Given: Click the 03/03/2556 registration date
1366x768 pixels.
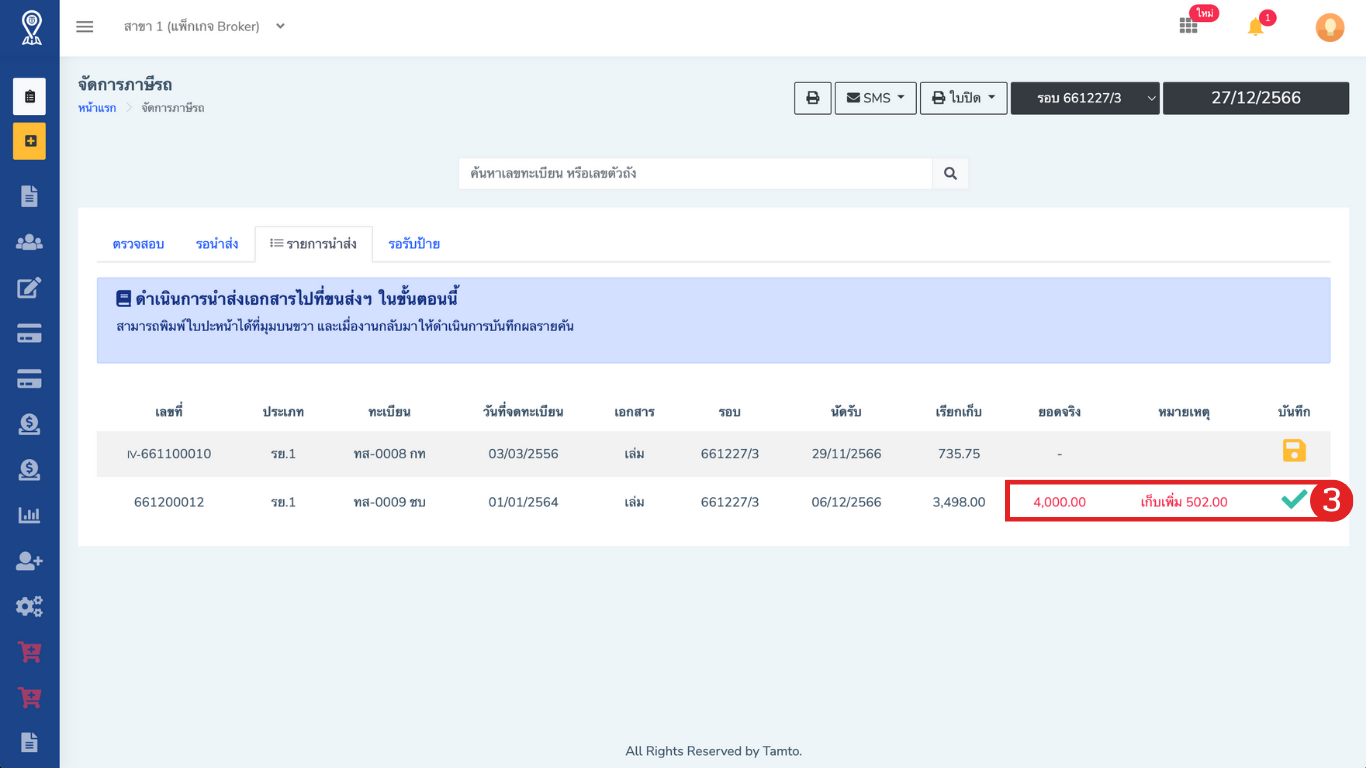Looking at the screenshot, I should point(523,454).
